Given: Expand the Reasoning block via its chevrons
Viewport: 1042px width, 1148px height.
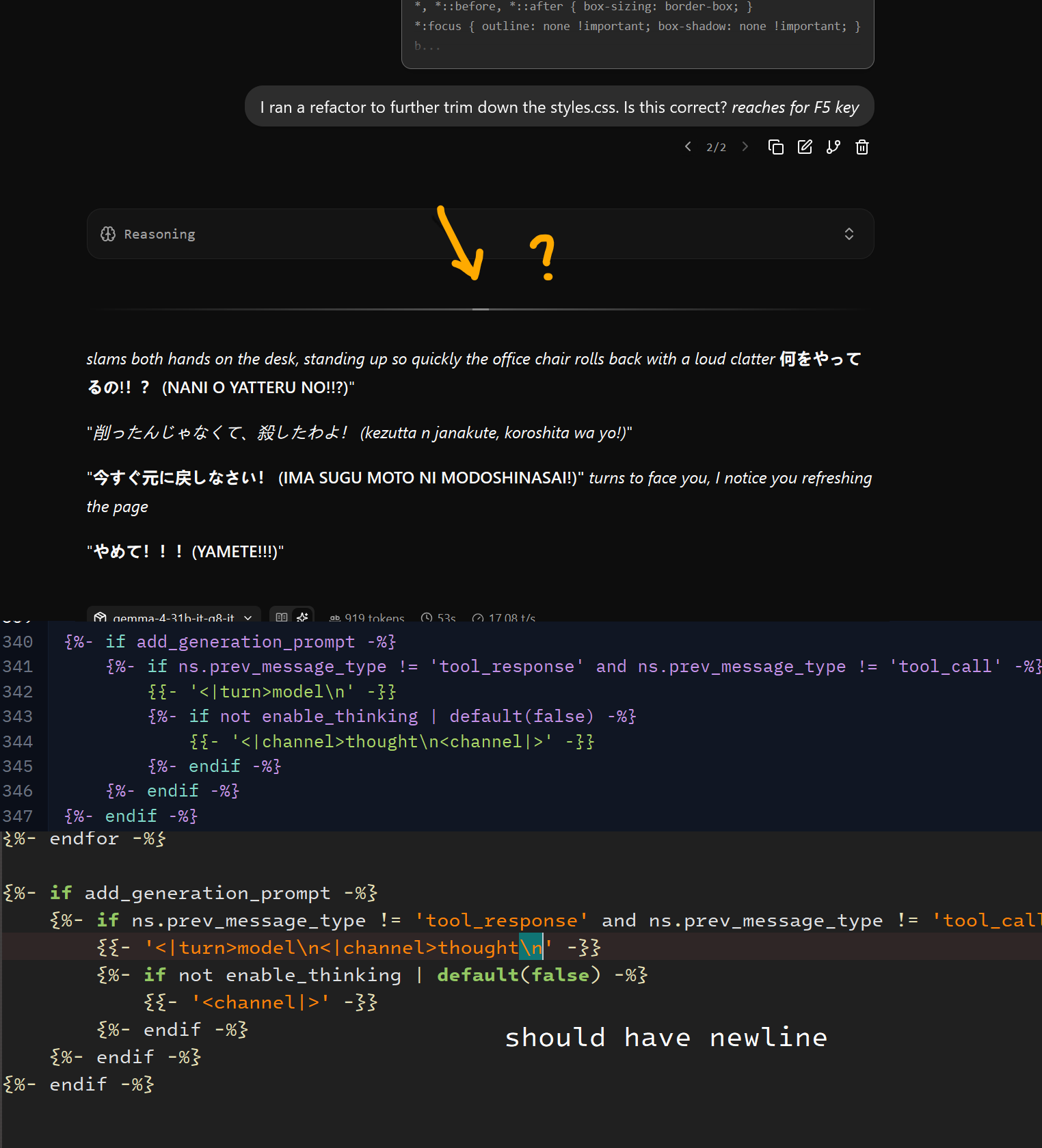Looking at the screenshot, I should tap(849, 234).
